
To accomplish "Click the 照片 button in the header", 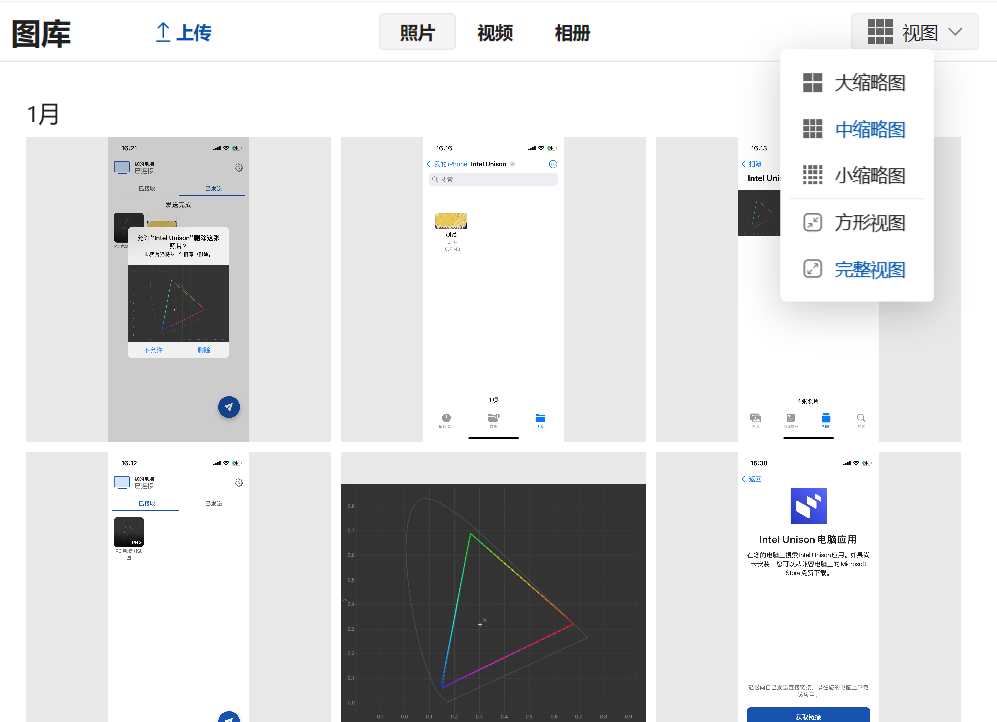I will (x=417, y=31).
